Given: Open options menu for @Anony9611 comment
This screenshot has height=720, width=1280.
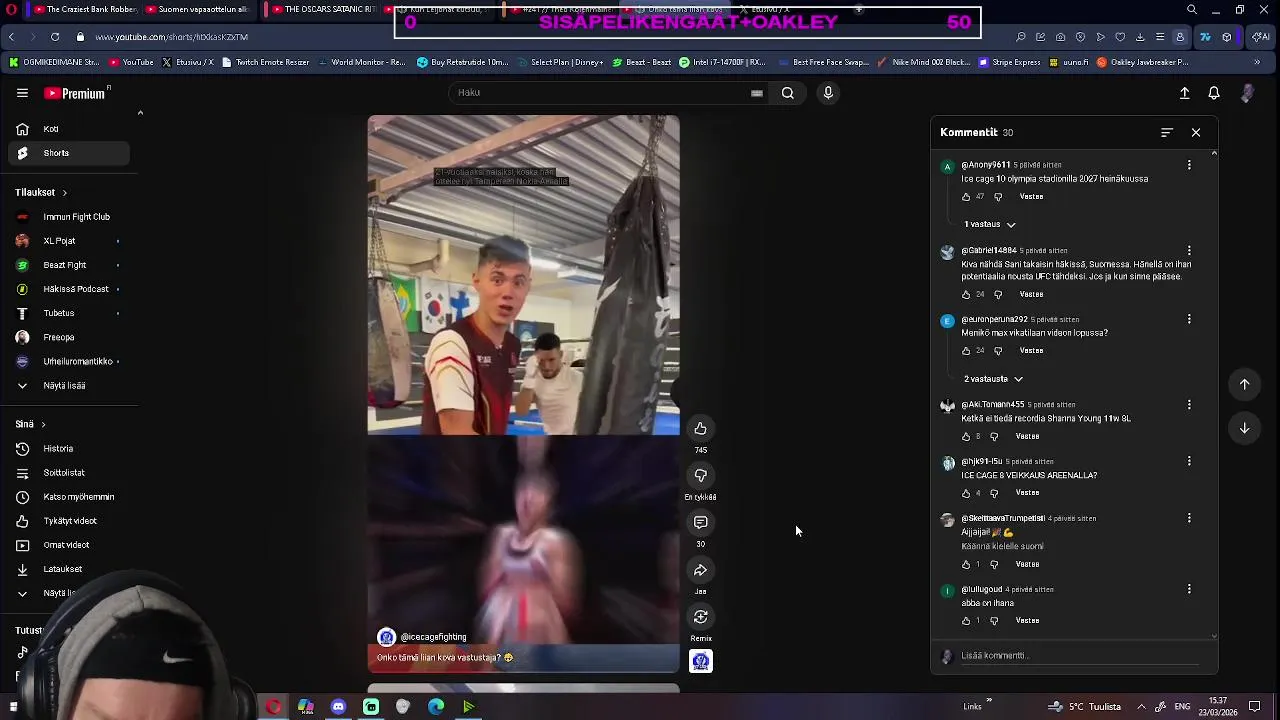Looking at the screenshot, I should (1189, 165).
